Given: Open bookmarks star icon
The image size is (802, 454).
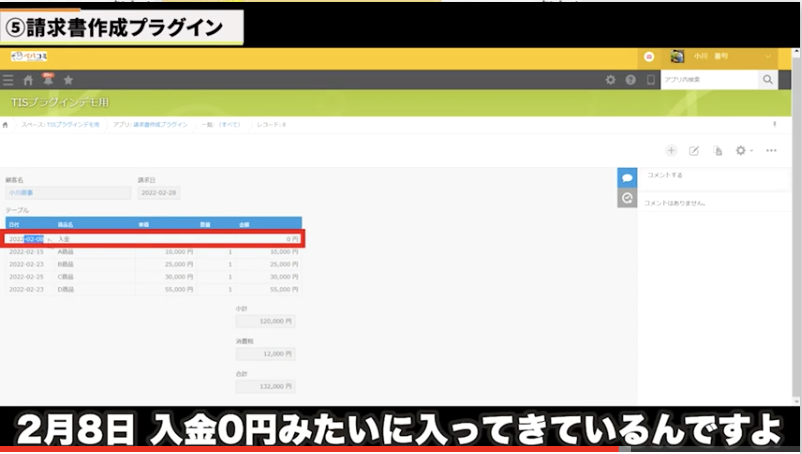Looking at the screenshot, I should 68,80.
